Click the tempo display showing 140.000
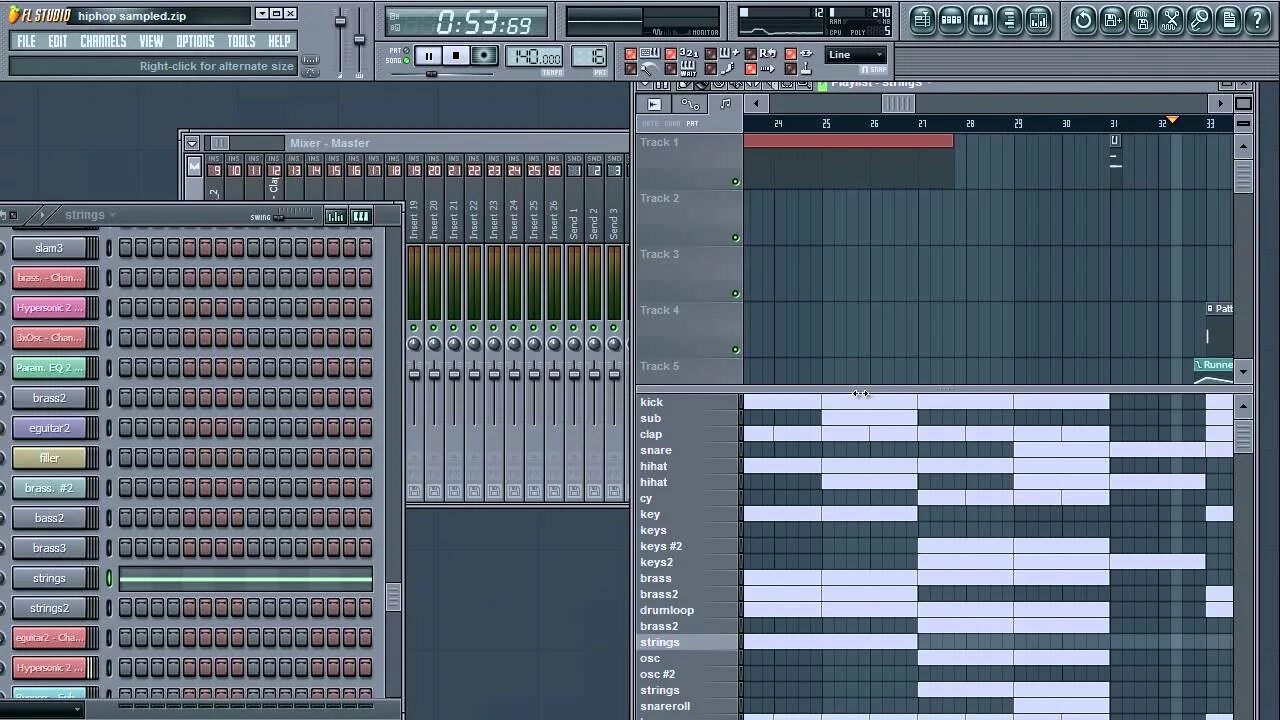The width and height of the screenshot is (1280, 720). point(533,56)
